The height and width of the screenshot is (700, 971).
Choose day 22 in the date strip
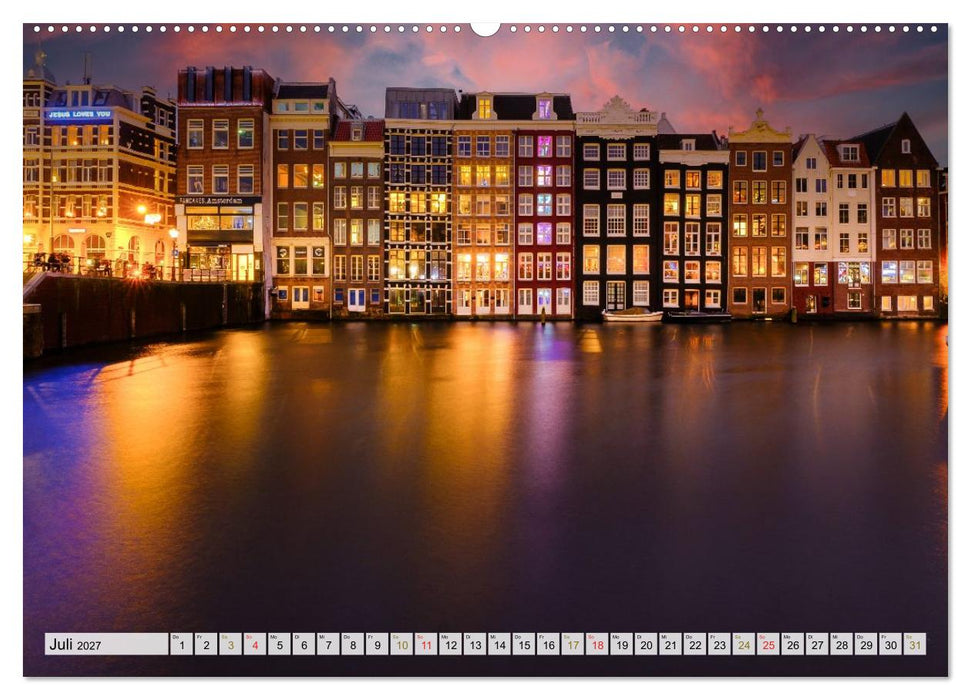[695, 644]
